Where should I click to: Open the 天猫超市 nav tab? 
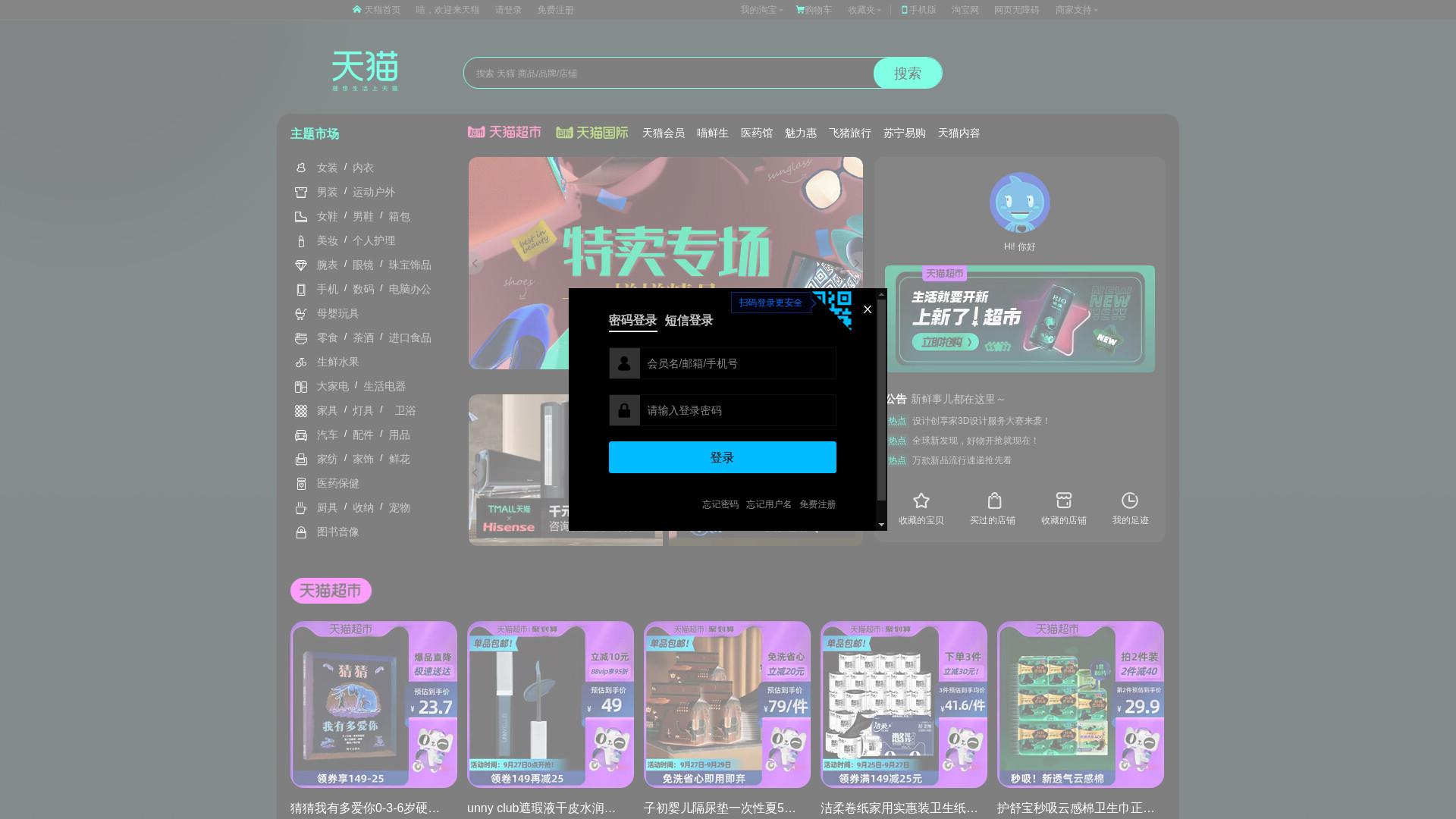pos(504,133)
